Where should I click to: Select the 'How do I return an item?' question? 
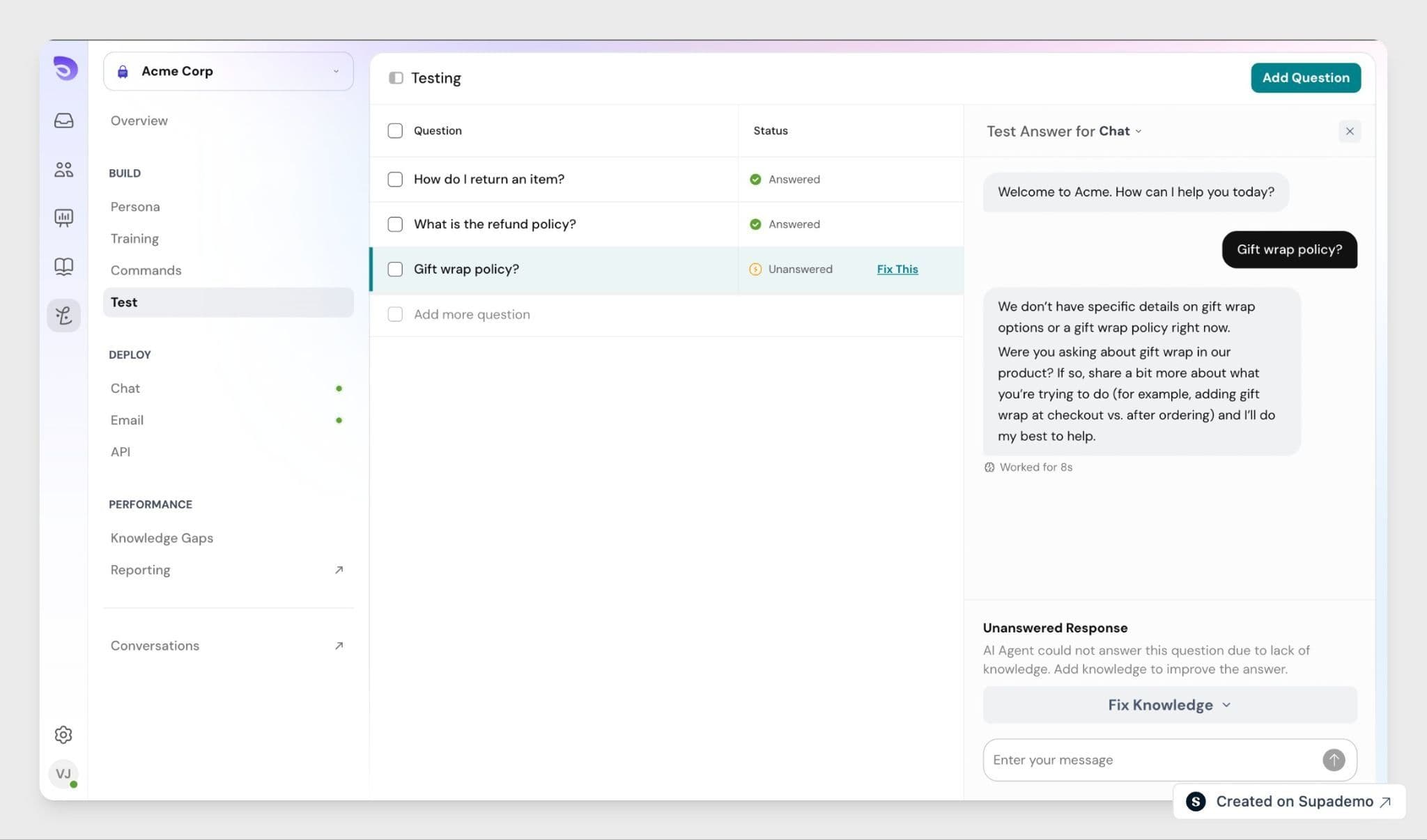coord(489,180)
